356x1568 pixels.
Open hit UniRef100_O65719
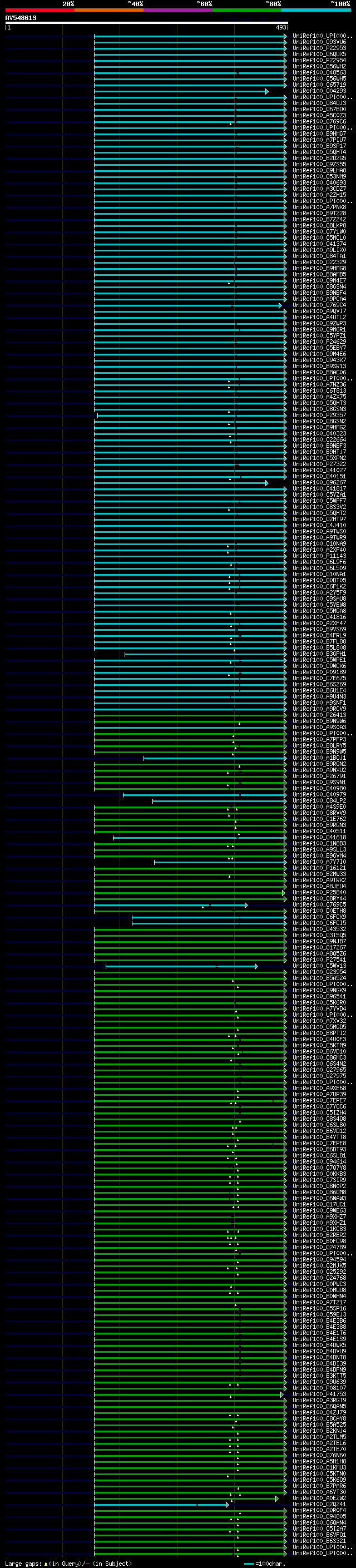[x=319, y=85]
